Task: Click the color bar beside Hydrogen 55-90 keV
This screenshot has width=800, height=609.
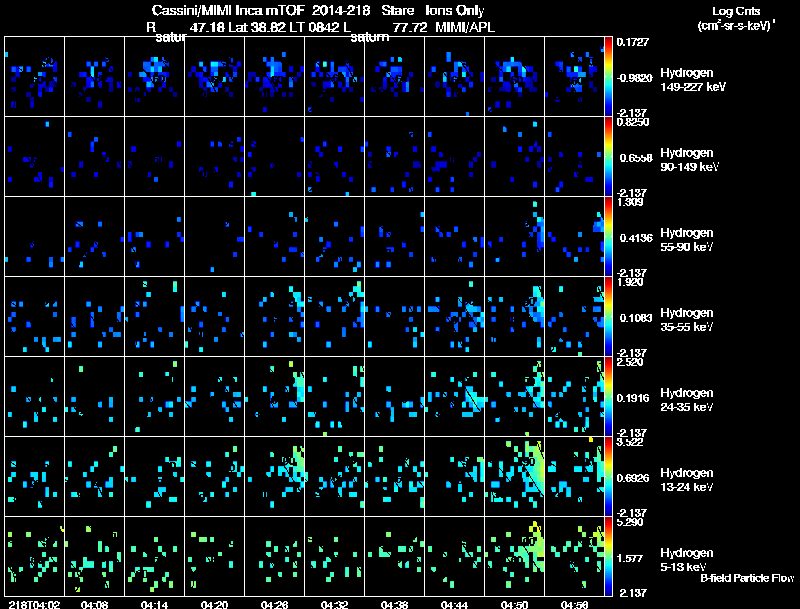Action: click(x=608, y=236)
